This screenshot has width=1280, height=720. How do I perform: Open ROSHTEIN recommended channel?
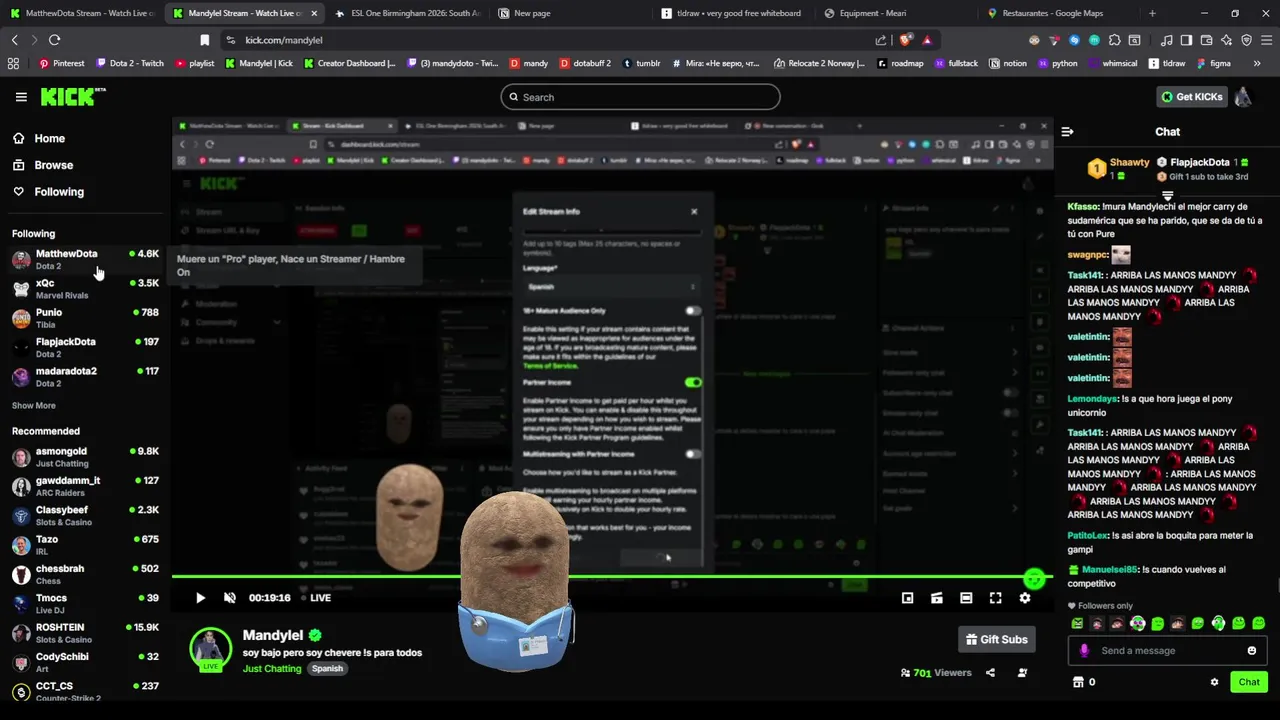85,633
